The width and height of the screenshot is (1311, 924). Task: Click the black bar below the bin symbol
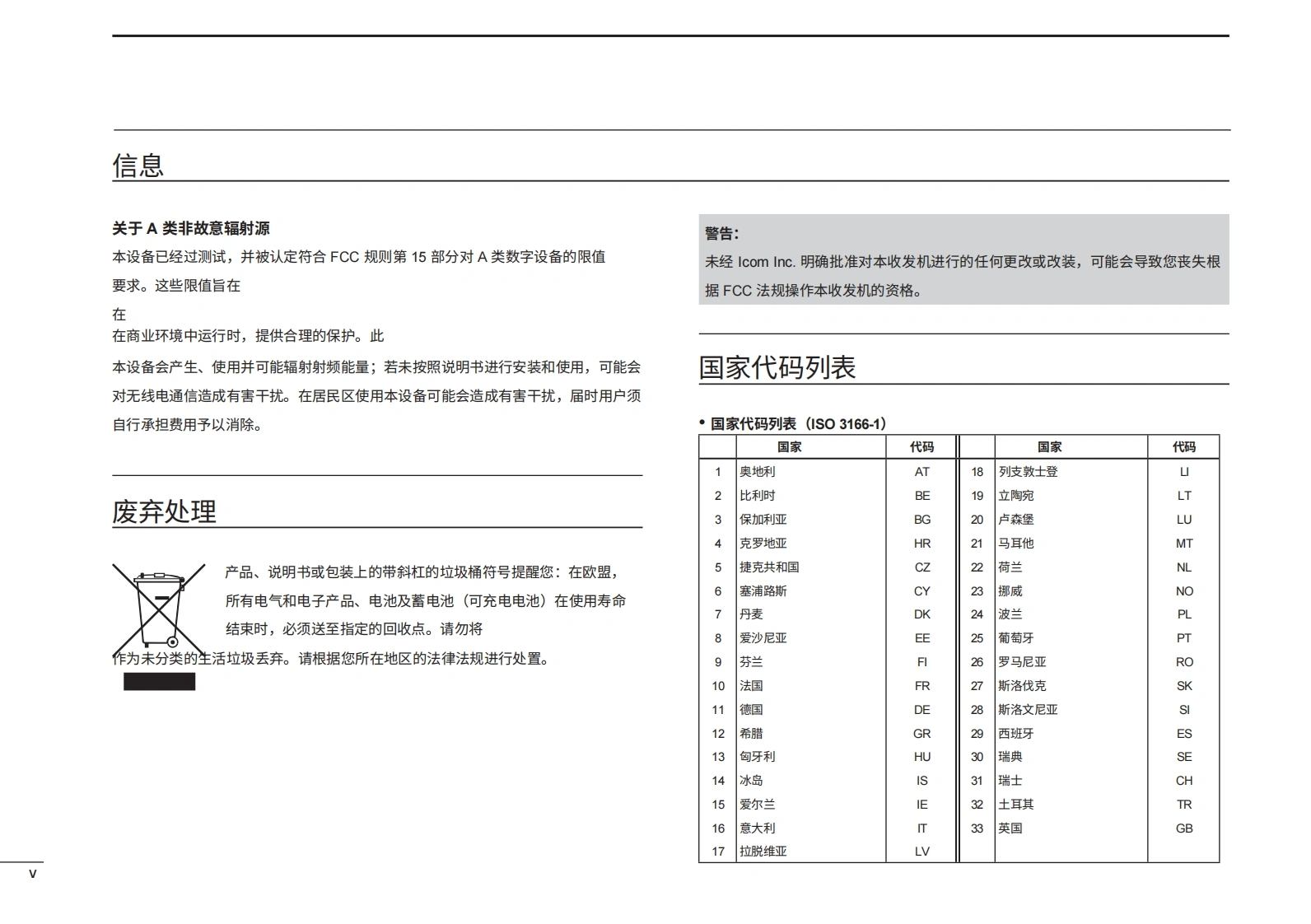point(160,681)
